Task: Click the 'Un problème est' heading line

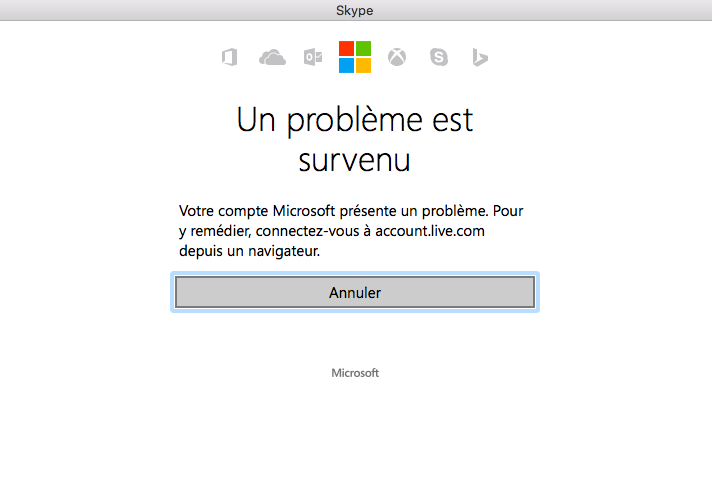Action: [x=355, y=120]
